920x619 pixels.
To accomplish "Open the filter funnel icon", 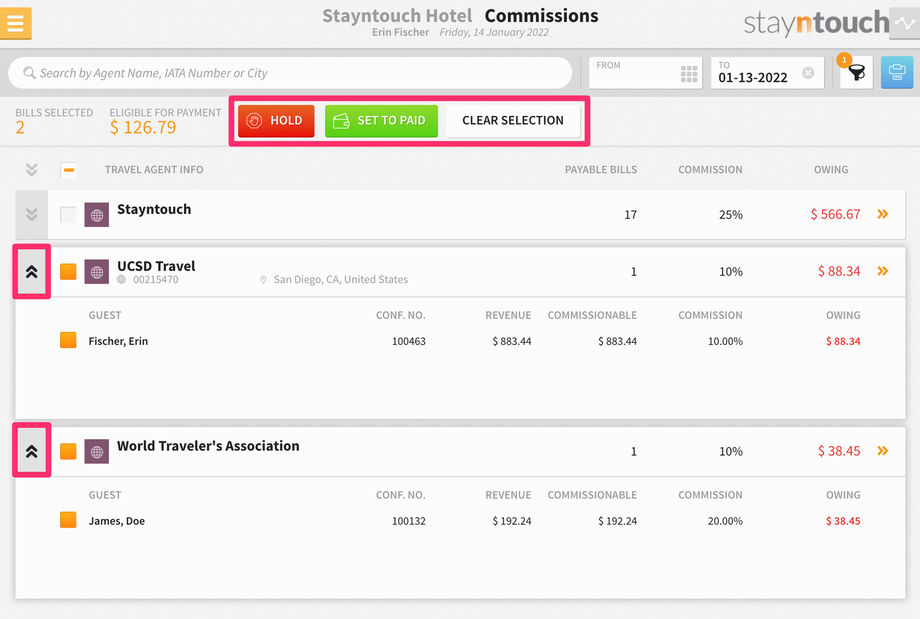I will (856, 73).
